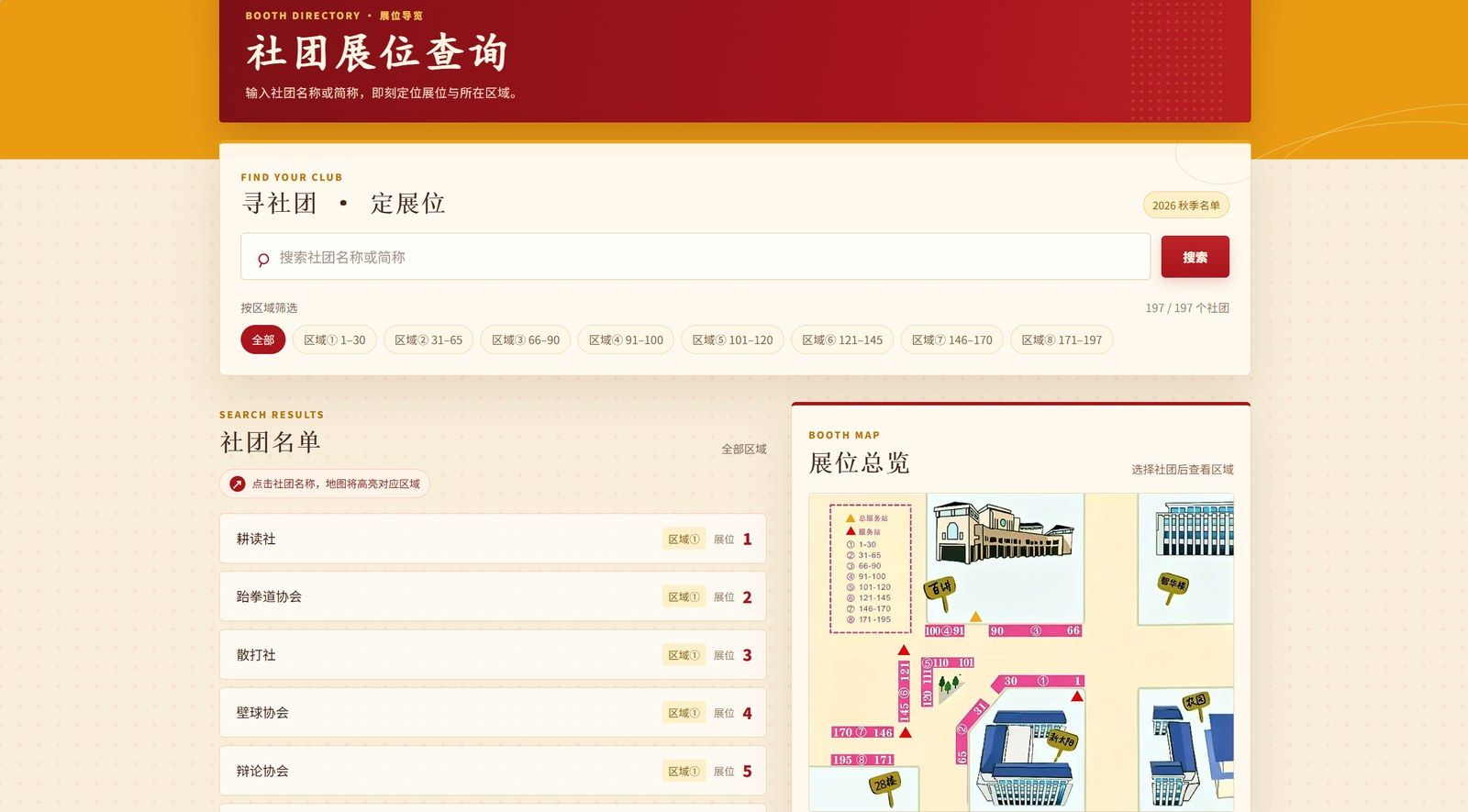The width and height of the screenshot is (1468, 812).
Task: Click the 28楼 sign on the booth map
Action: coord(884,785)
